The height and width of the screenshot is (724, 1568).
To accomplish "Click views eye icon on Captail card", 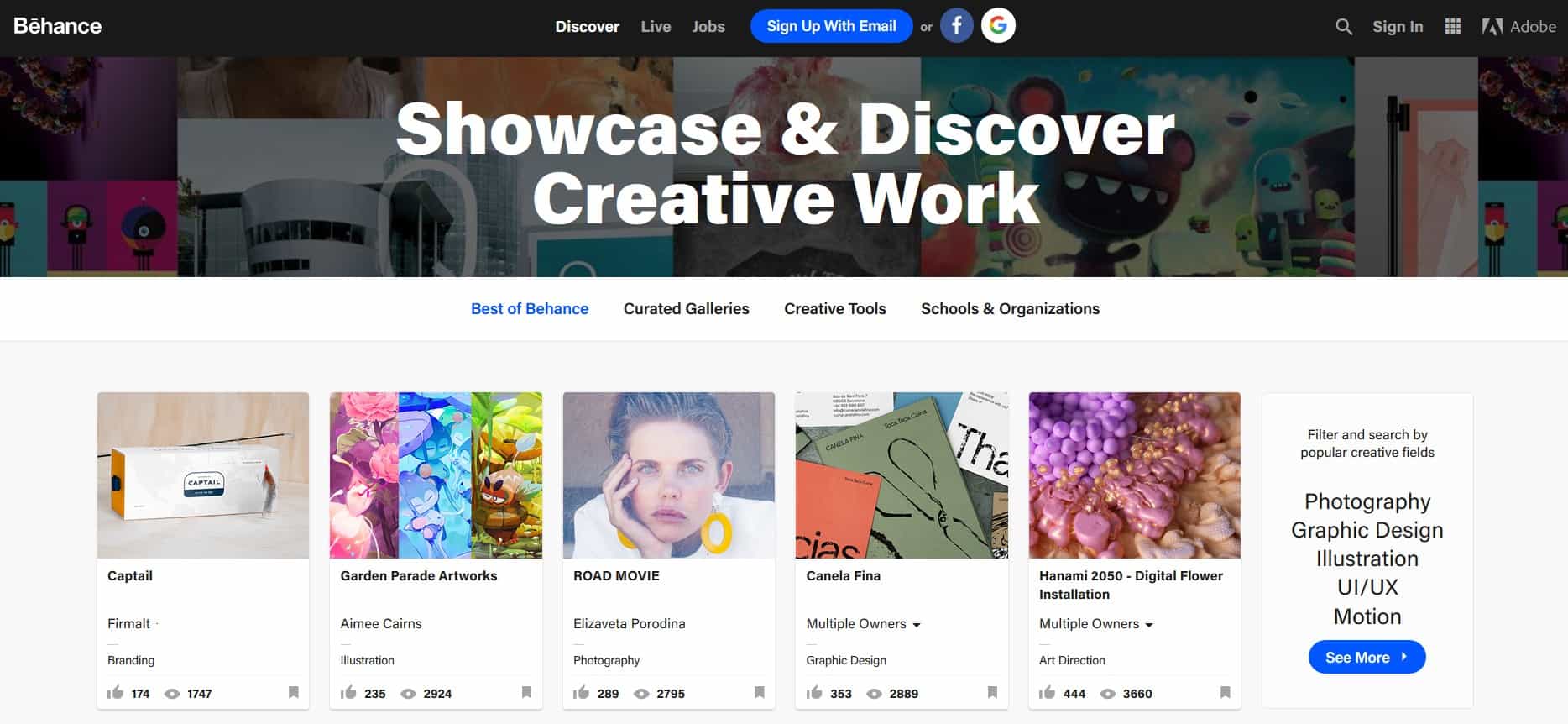I will point(172,694).
